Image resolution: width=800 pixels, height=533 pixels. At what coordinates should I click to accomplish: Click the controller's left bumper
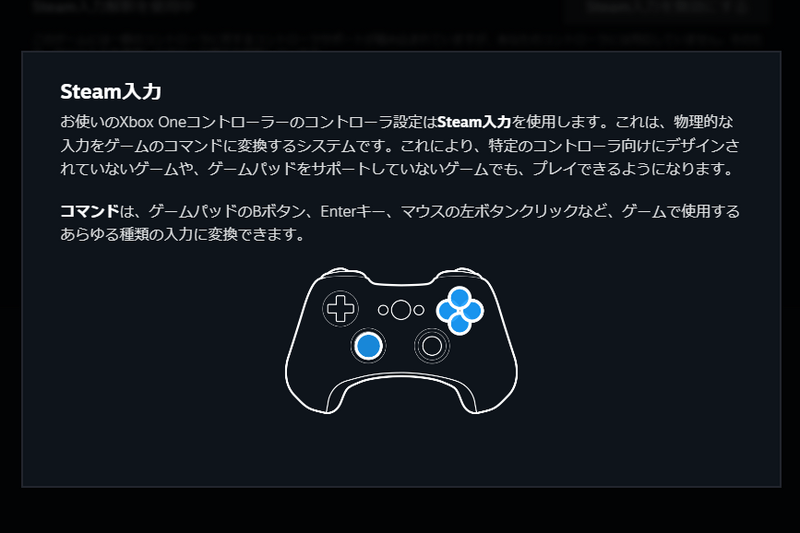pos(341,273)
